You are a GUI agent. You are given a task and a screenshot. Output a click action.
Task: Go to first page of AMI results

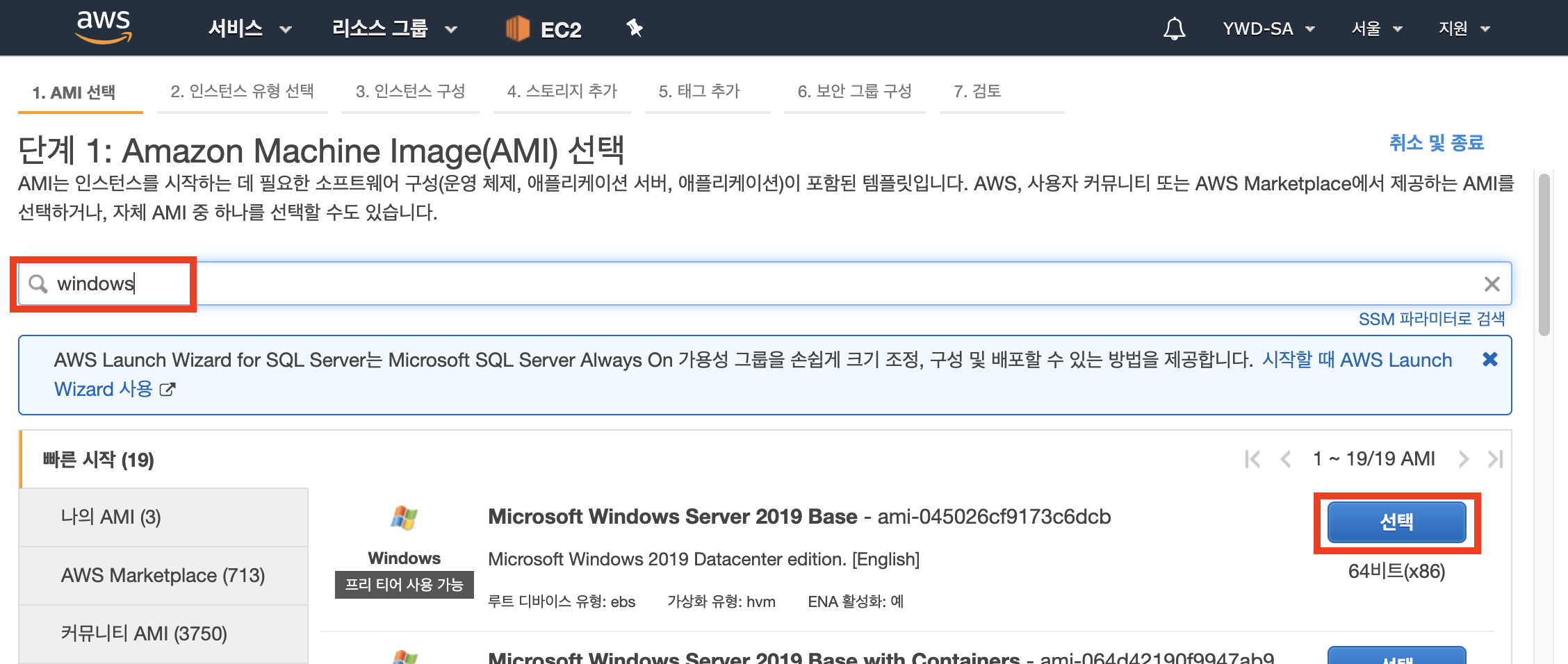pos(1252,459)
